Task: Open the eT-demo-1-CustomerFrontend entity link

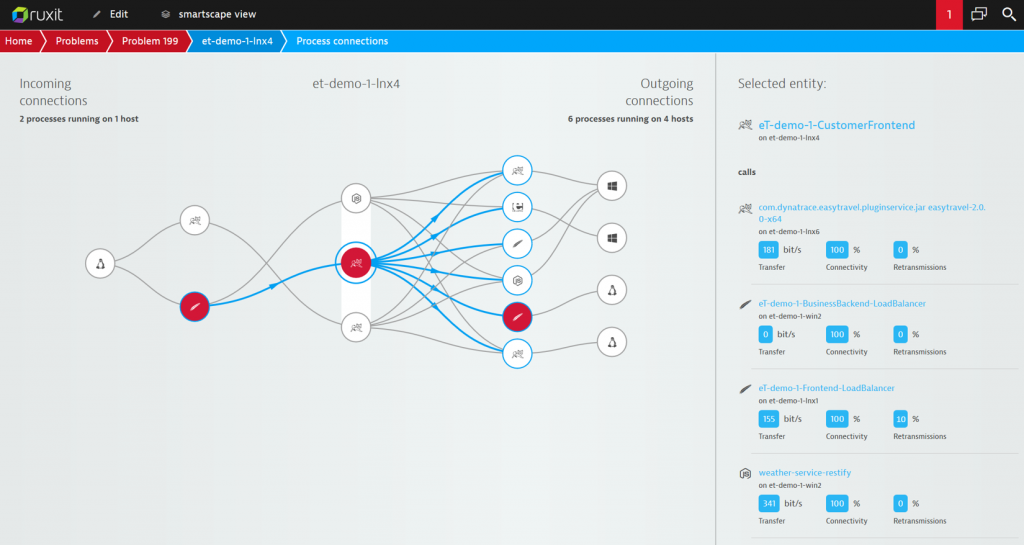Action: coord(837,125)
